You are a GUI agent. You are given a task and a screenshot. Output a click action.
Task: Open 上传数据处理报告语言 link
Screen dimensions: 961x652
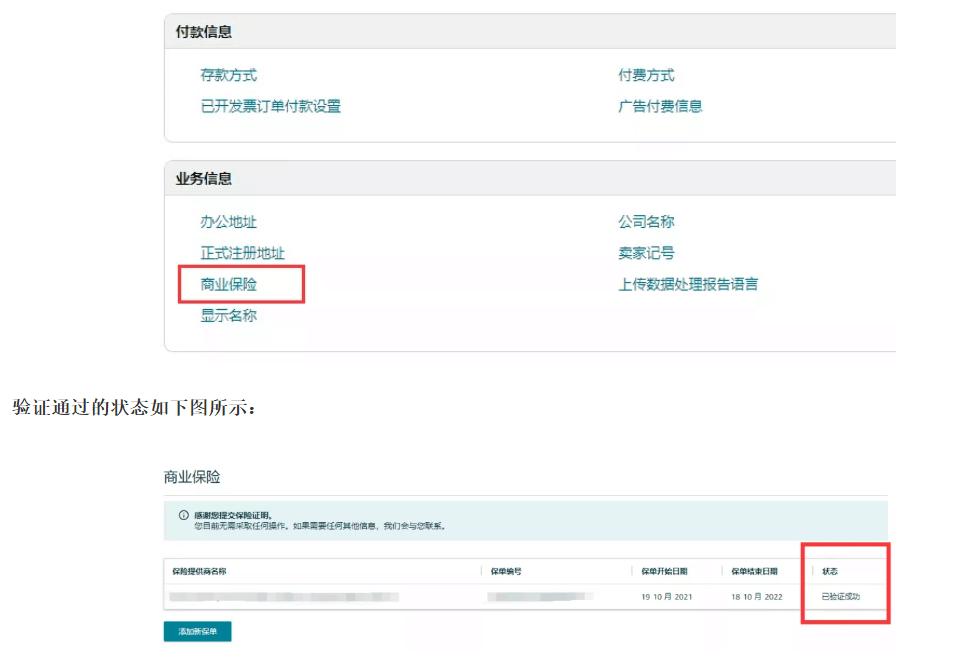tap(688, 284)
